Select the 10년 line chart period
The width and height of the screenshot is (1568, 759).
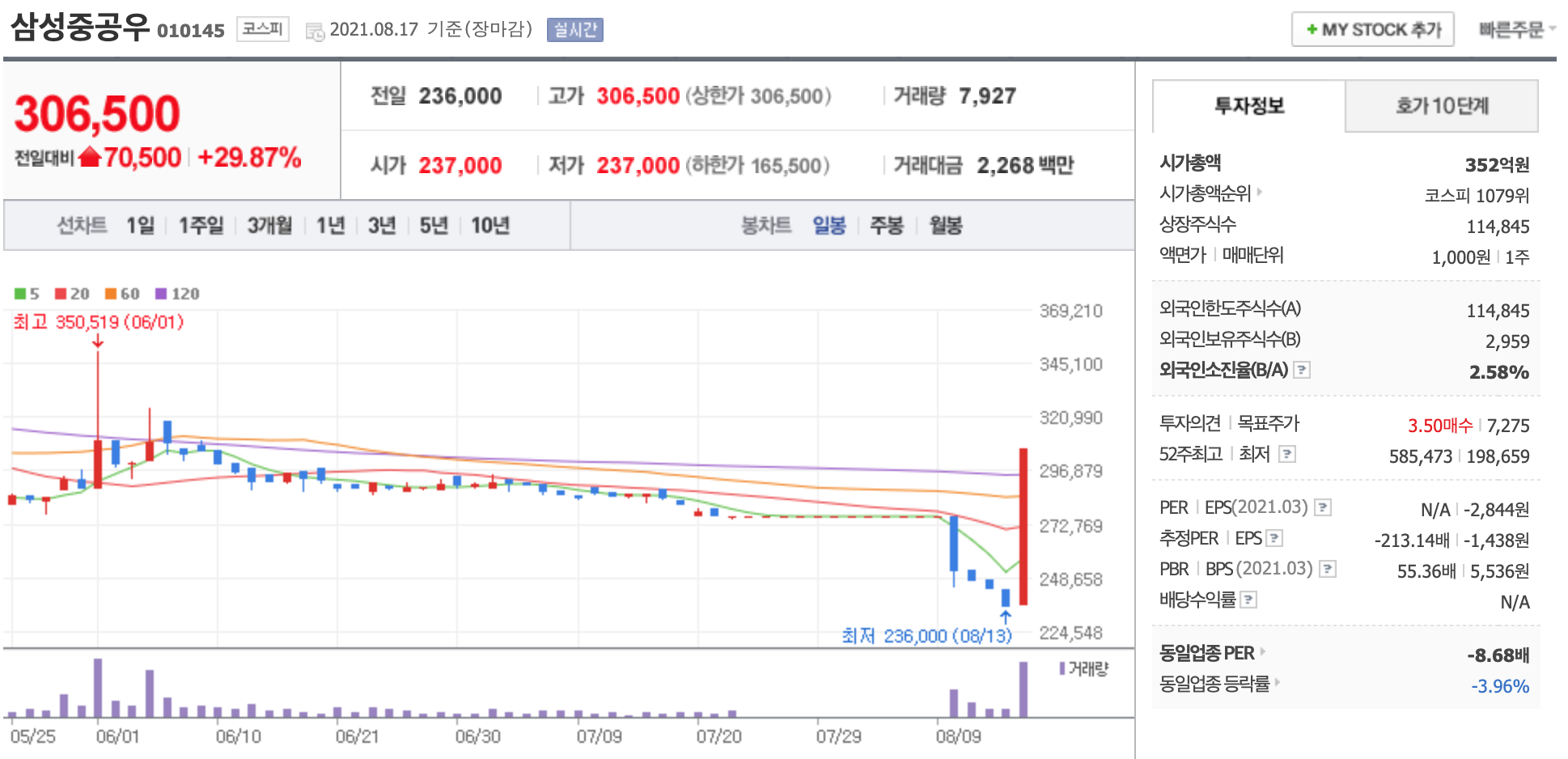490,225
